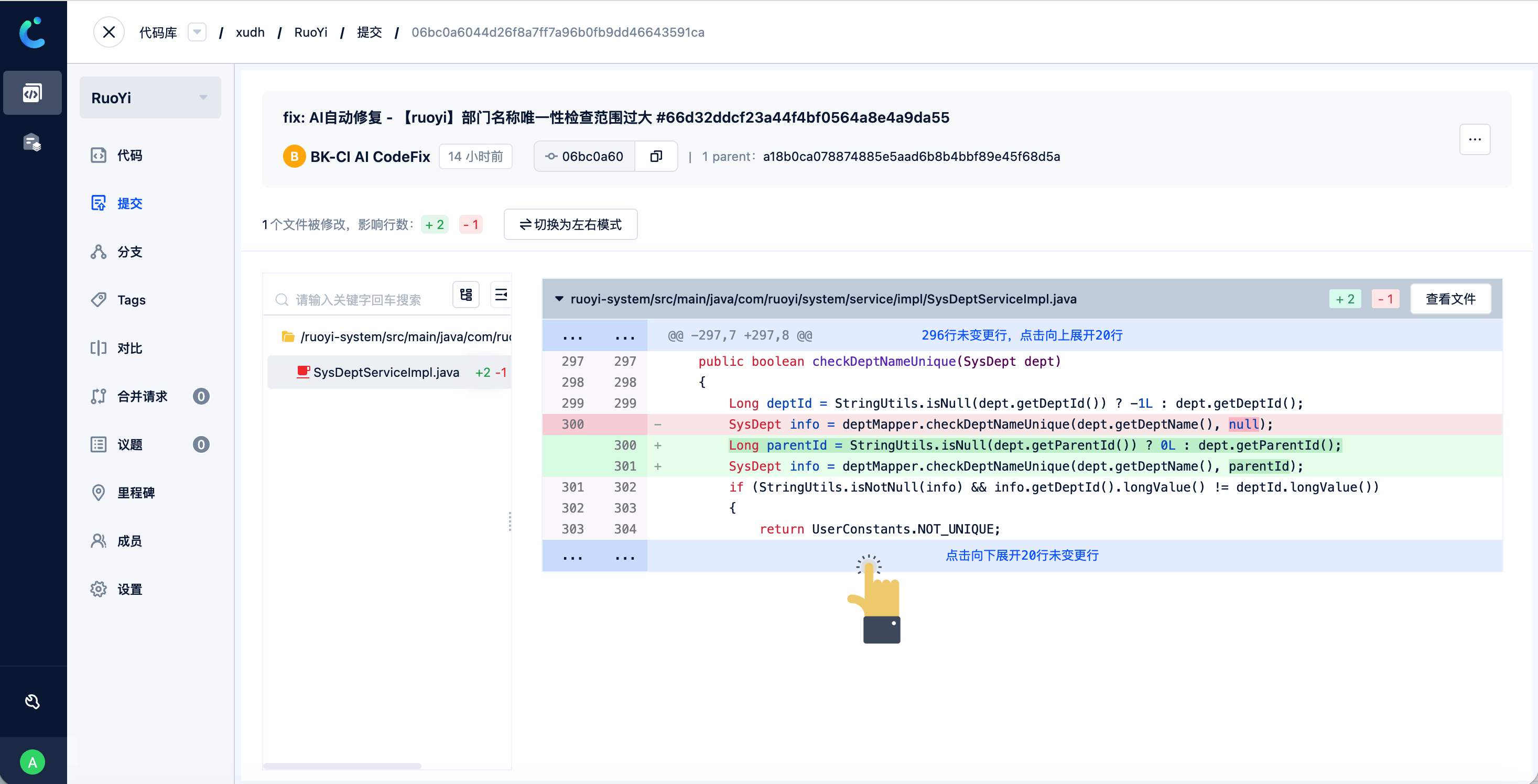Go to 合并请求 merge requests

click(142, 397)
